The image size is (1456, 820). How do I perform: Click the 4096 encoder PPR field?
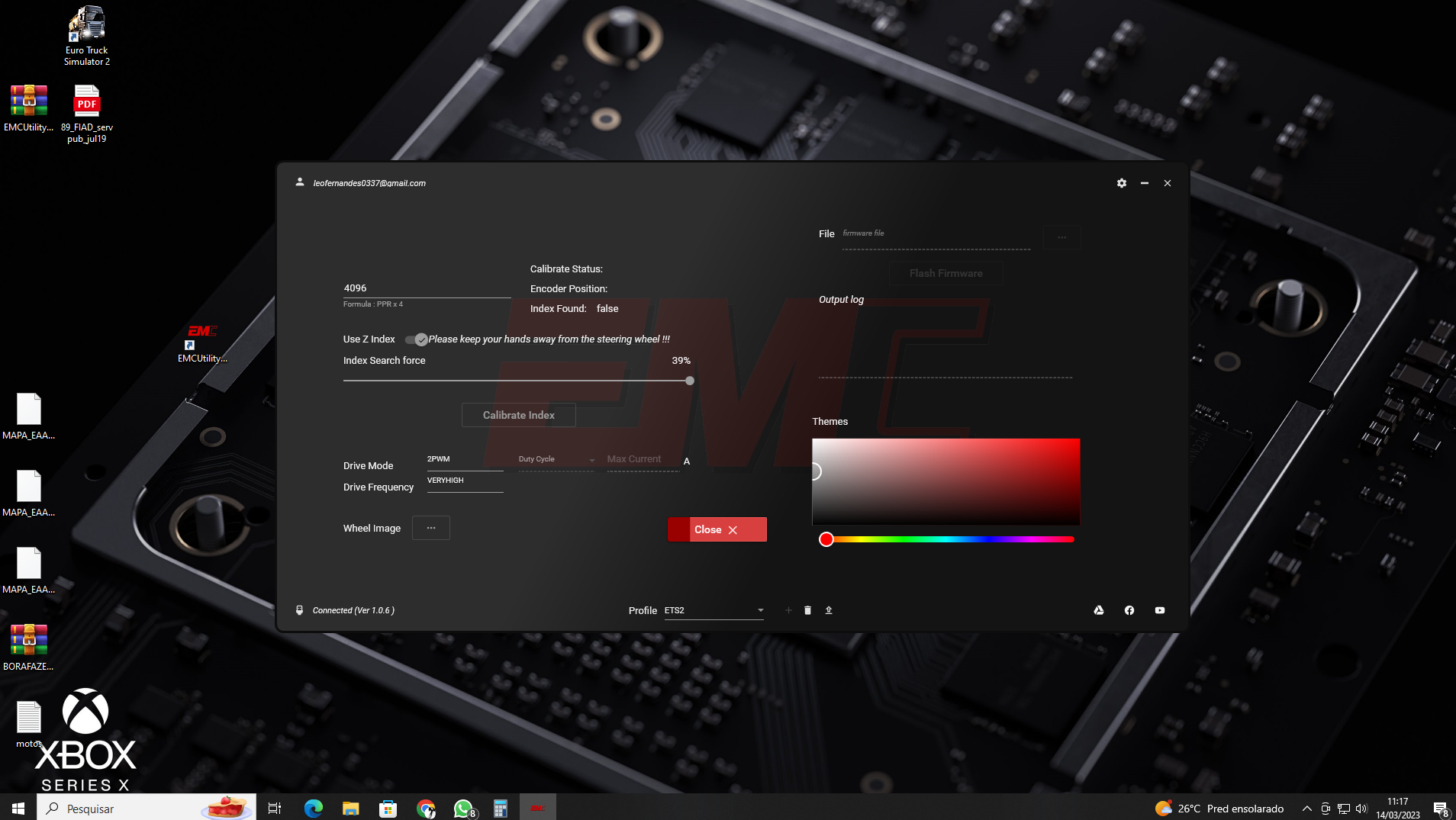pyautogui.click(x=427, y=288)
